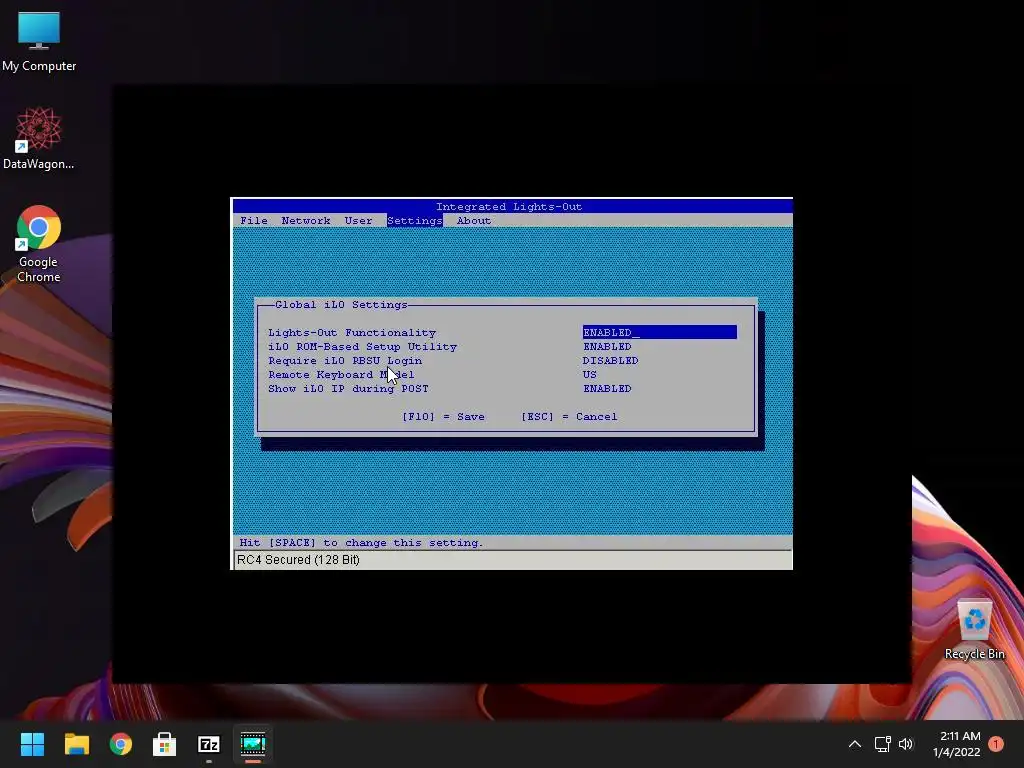Open the network status tray icon
1024x768 pixels.
[x=882, y=744]
